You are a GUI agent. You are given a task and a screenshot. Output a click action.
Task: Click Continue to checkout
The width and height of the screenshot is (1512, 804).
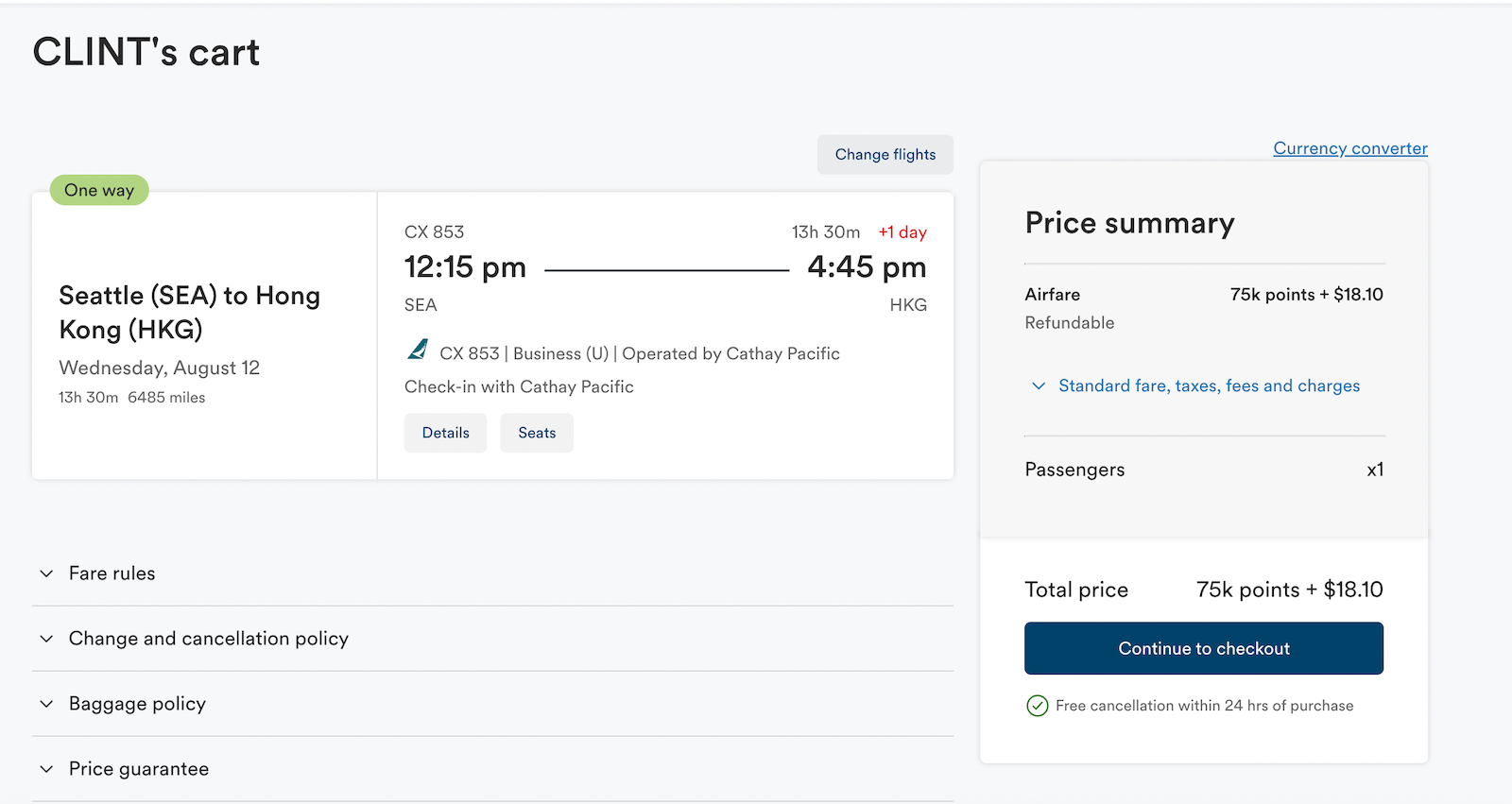[1204, 648]
